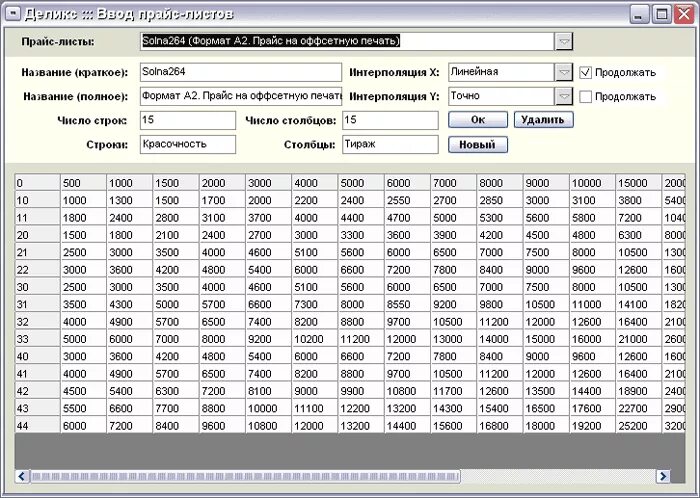Click cell 7200 in row 11
The width and height of the screenshot is (700, 498).
pos(638,218)
